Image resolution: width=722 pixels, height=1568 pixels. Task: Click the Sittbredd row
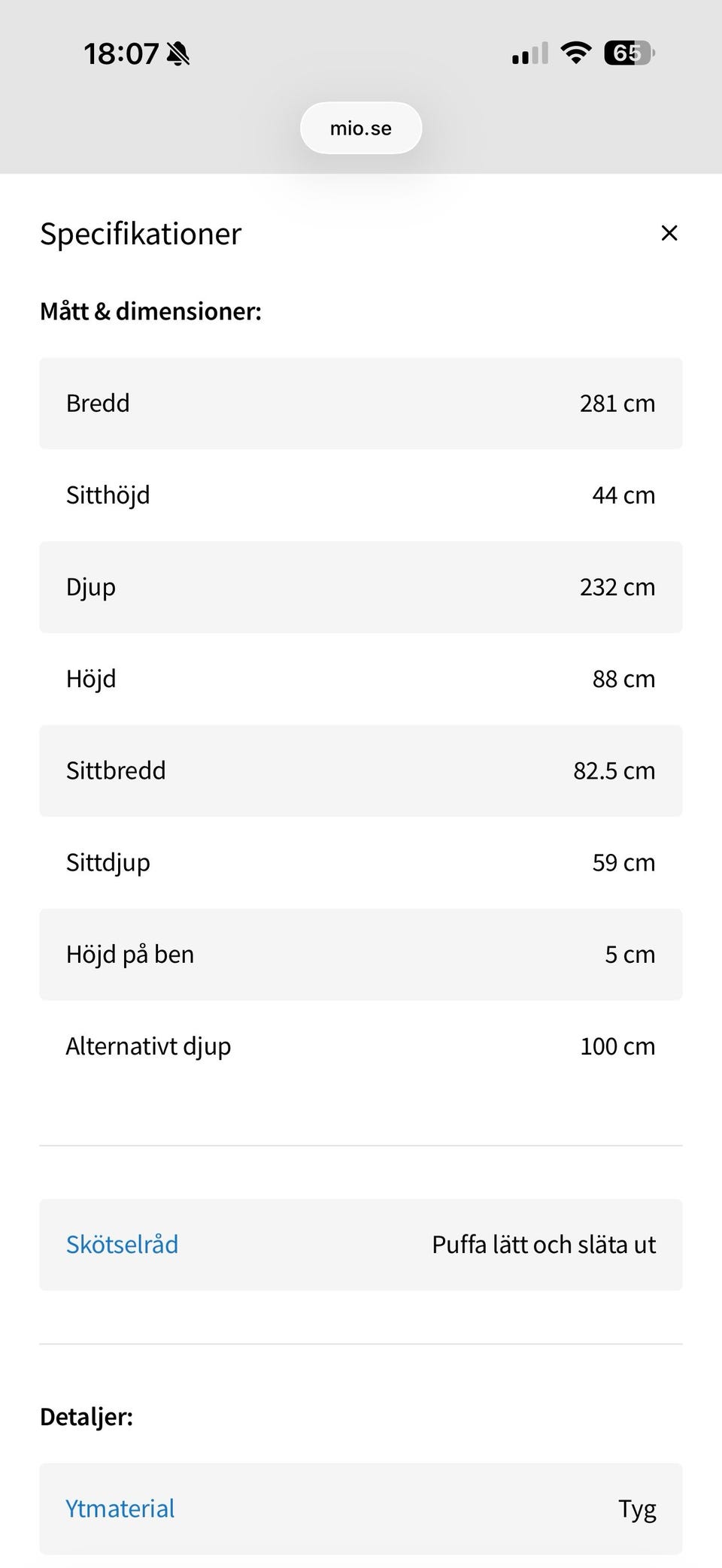click(361, 770)
